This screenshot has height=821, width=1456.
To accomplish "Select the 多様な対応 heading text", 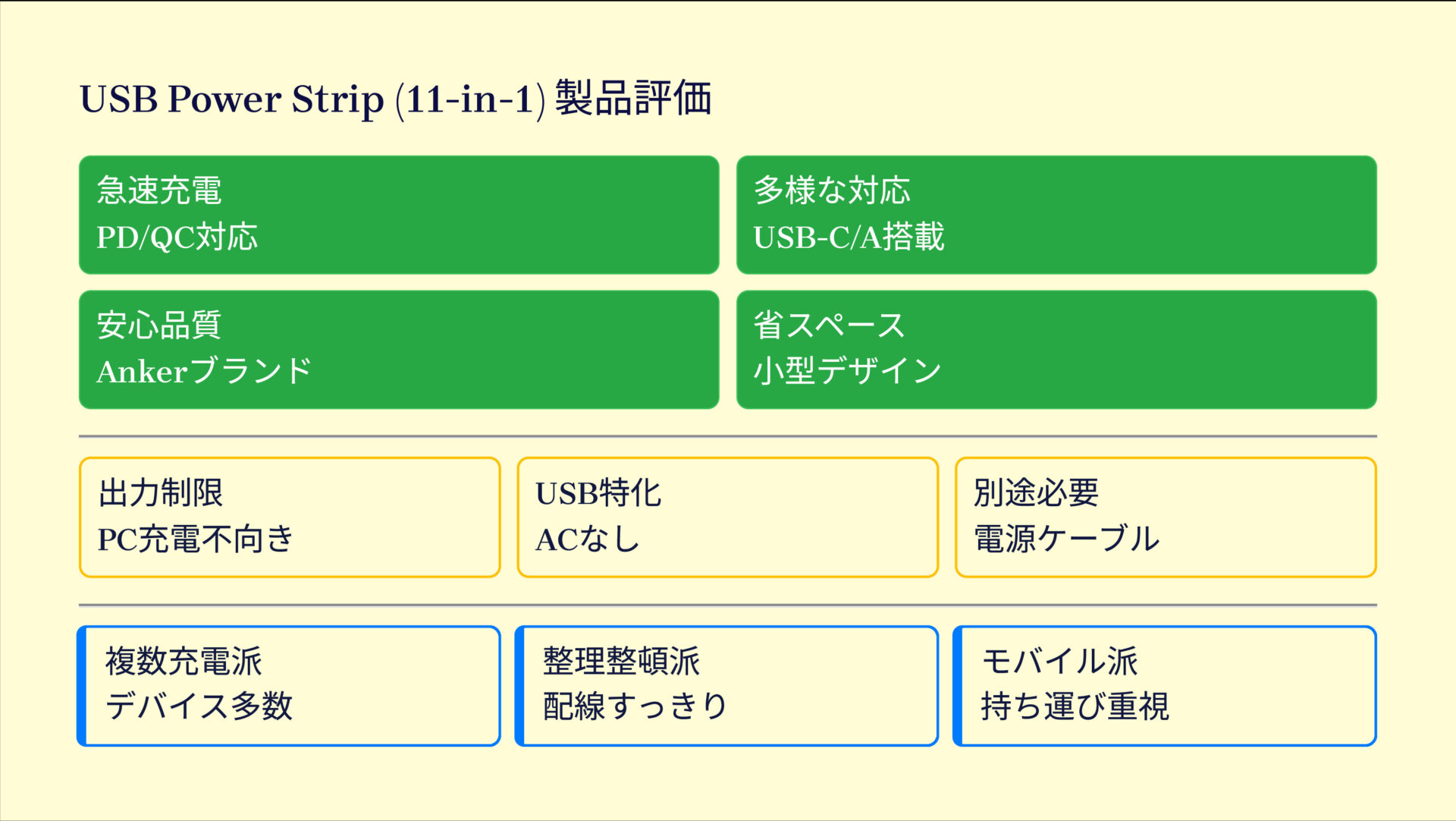I will tap(832, 190).
